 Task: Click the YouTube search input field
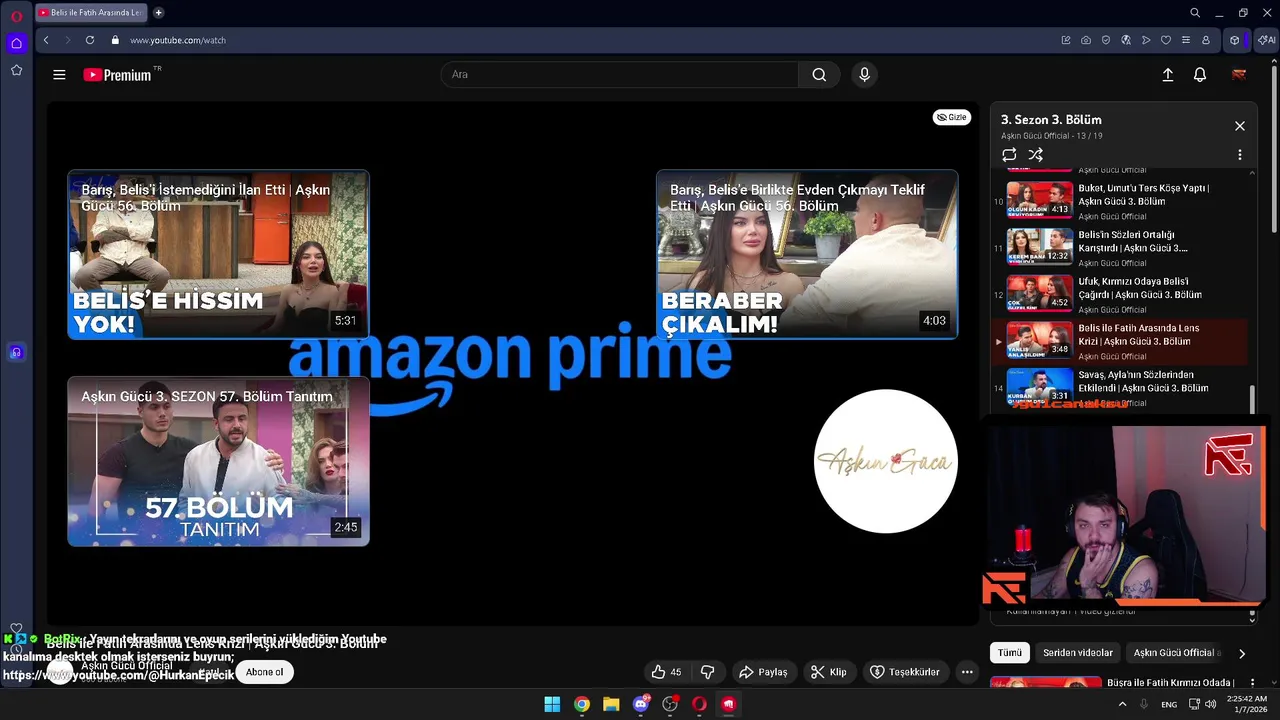620,74
